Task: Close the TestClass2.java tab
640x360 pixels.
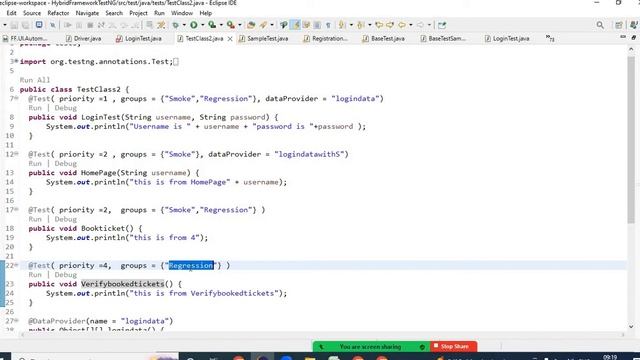Action: [x=230, y=39]
